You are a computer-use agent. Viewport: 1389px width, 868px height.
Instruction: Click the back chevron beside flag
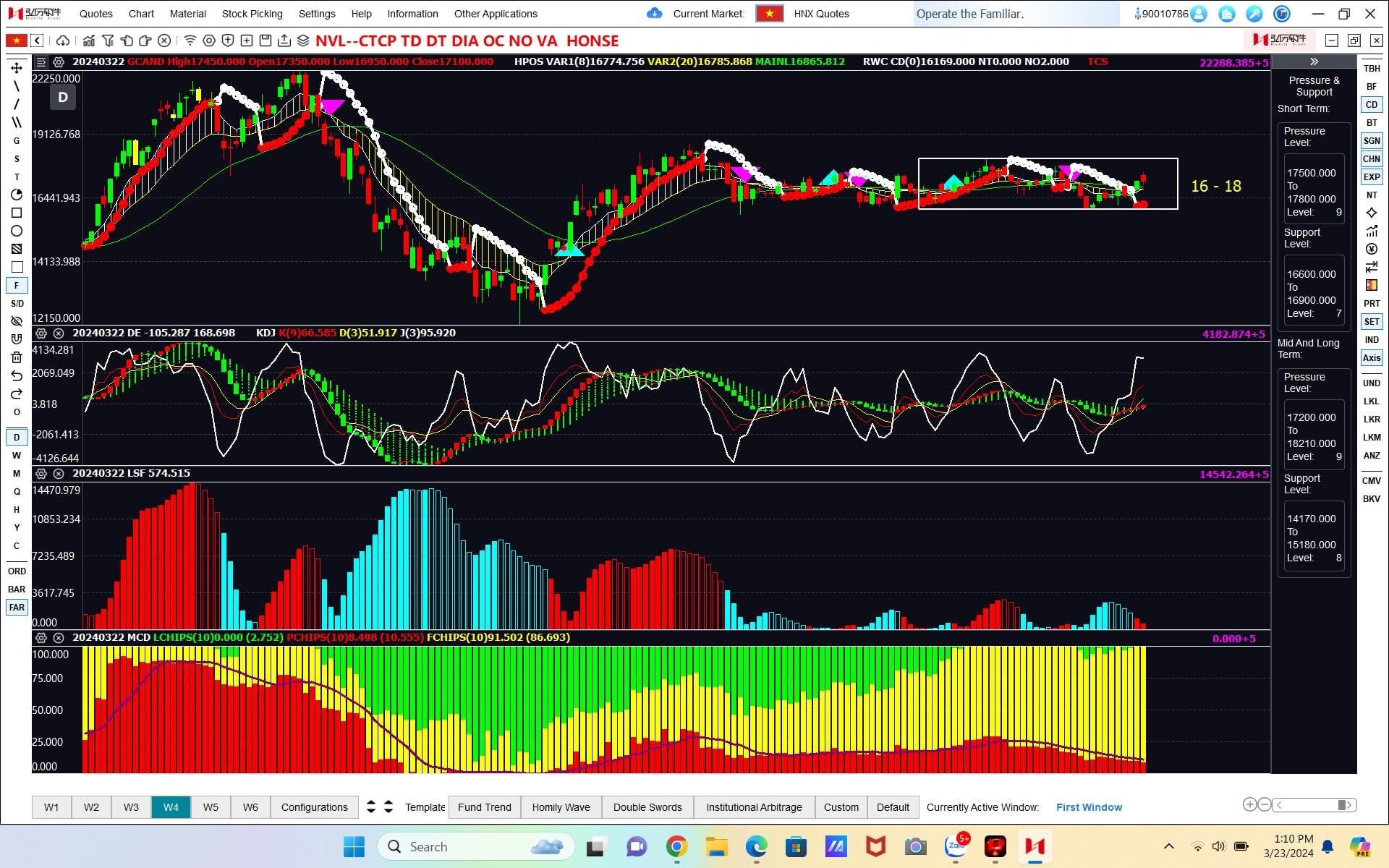[x=37, y=41]
